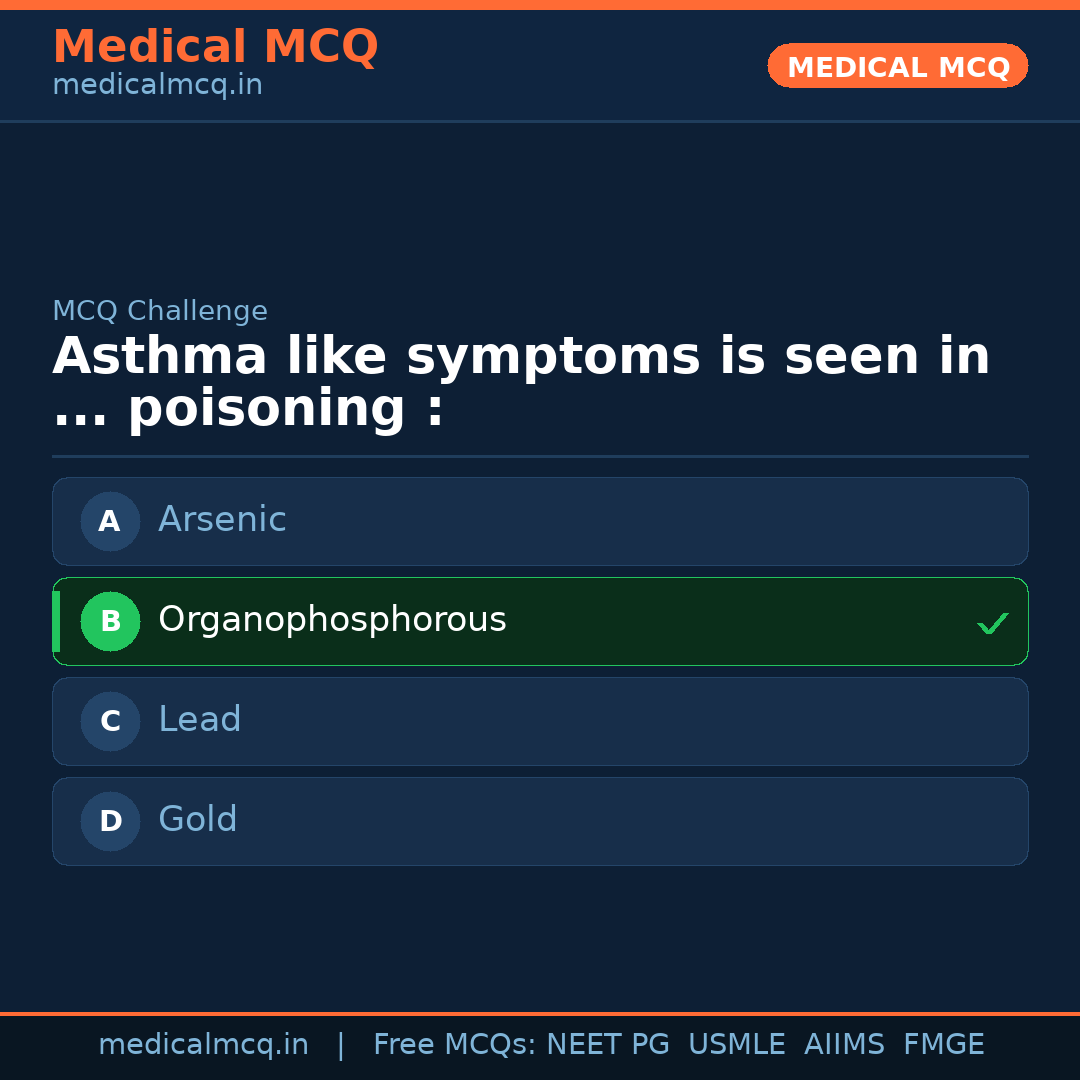Click the letter D option circle

point(110,821)
